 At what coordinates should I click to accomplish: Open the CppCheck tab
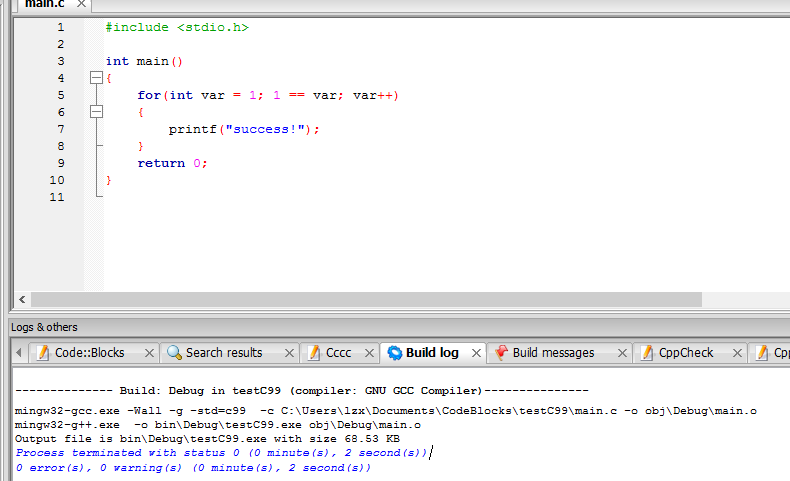(685, 353)
